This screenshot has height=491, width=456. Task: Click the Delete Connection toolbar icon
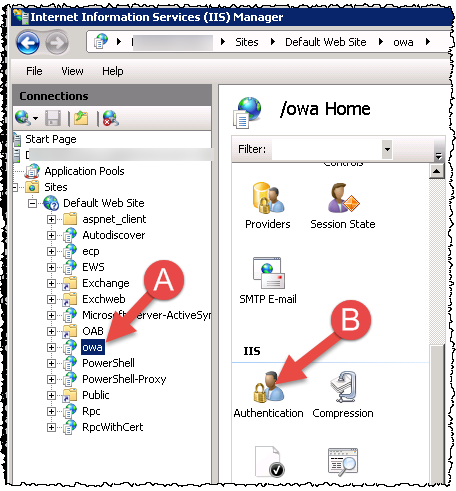coord(111,118)
